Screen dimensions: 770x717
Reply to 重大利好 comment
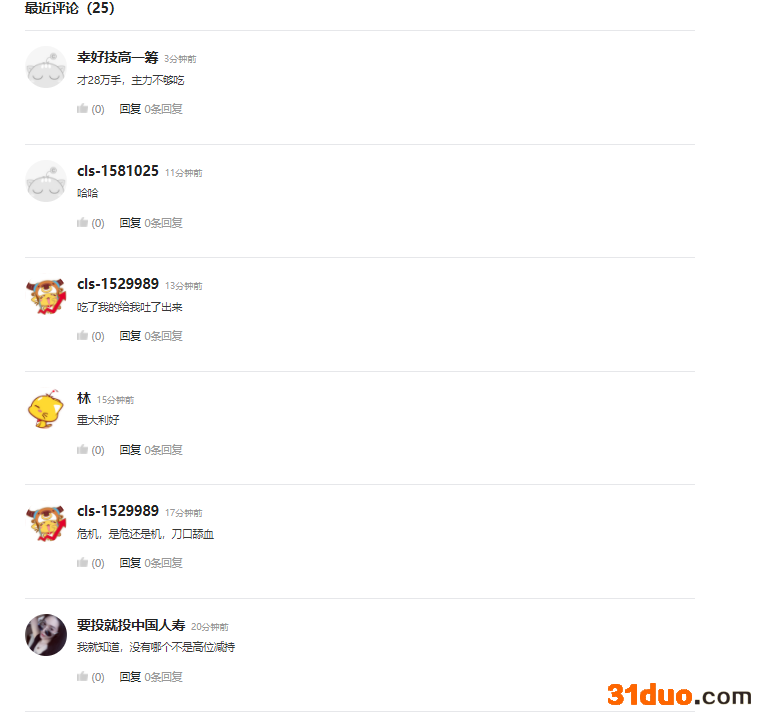tap(130, 450)
